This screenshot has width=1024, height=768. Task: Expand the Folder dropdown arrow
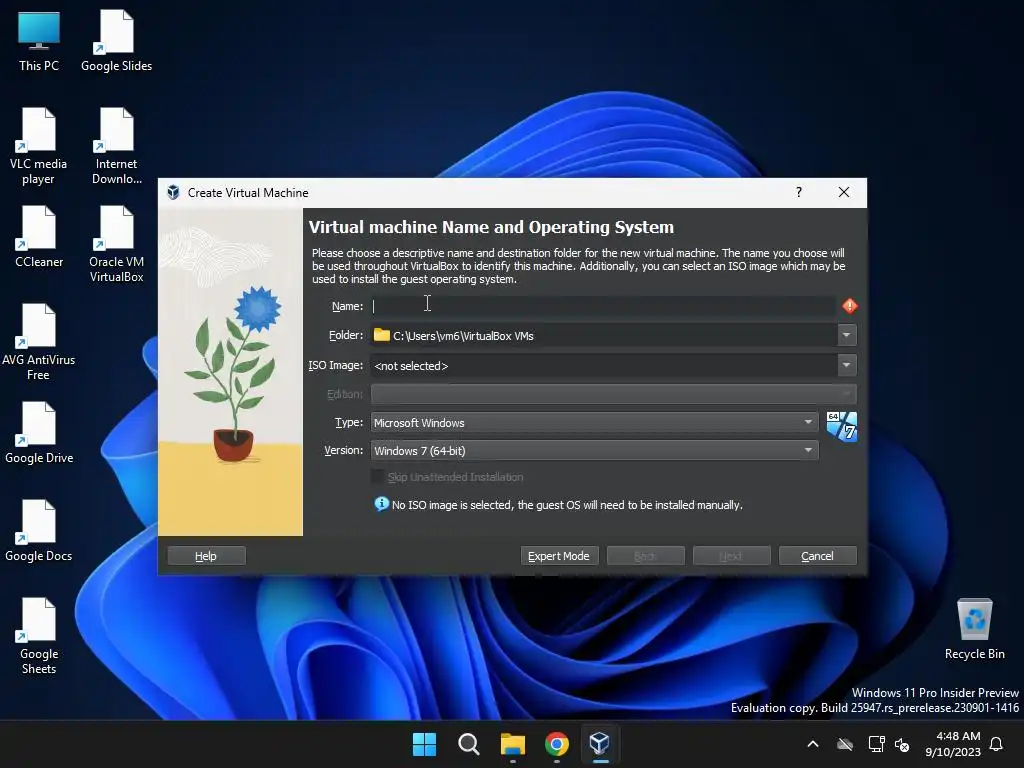coord(846,335)
